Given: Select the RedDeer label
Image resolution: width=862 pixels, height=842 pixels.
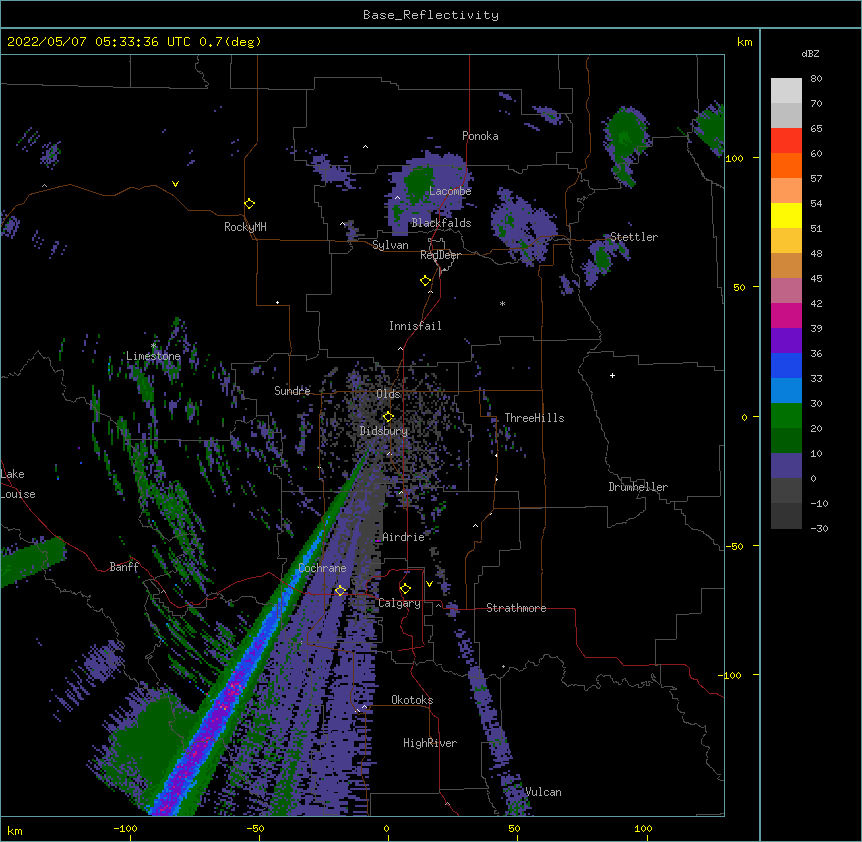Looking at the screenshot, I should click(440, 255).
